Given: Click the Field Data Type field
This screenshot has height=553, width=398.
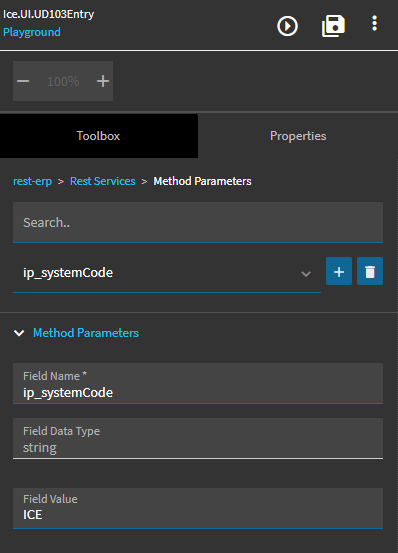Looking at the screenshot, I should [x=198, y=438].
